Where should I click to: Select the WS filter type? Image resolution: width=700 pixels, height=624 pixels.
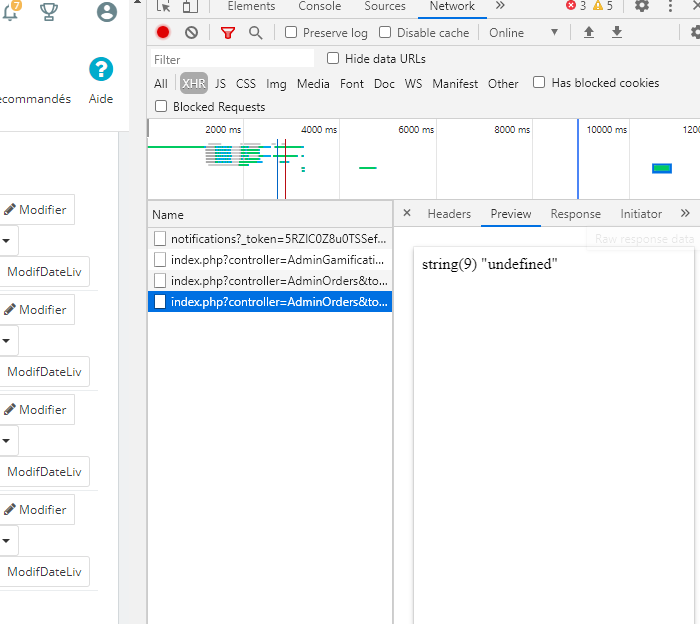click(x=413, y=83)
